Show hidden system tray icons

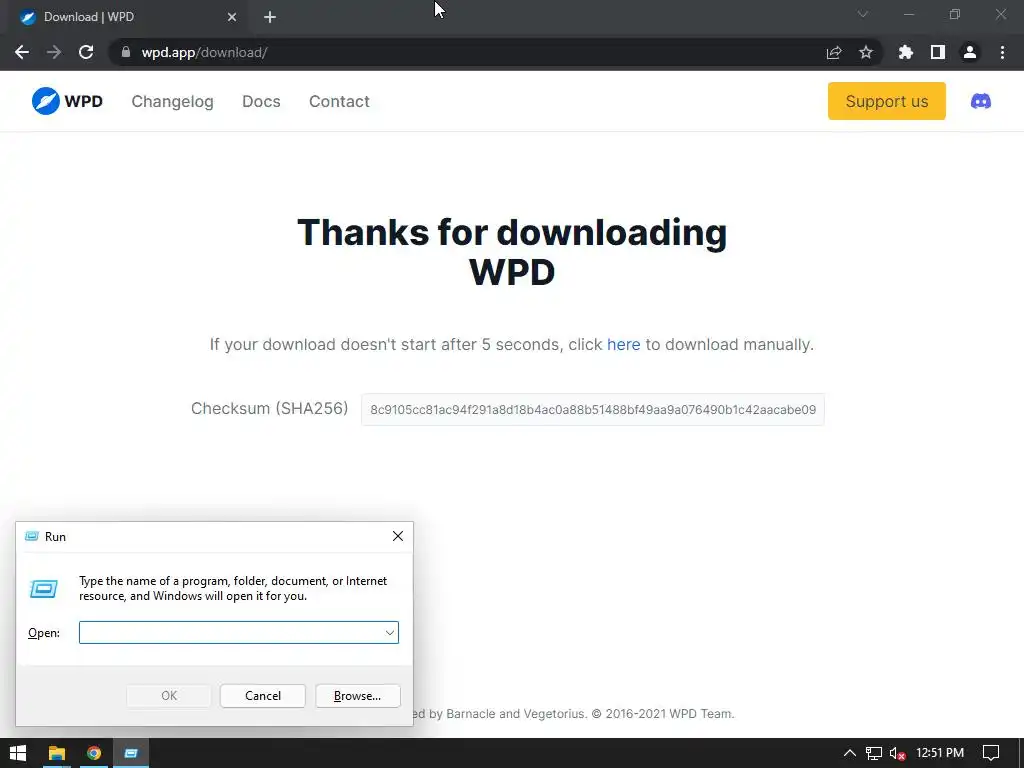click(849, 753)
